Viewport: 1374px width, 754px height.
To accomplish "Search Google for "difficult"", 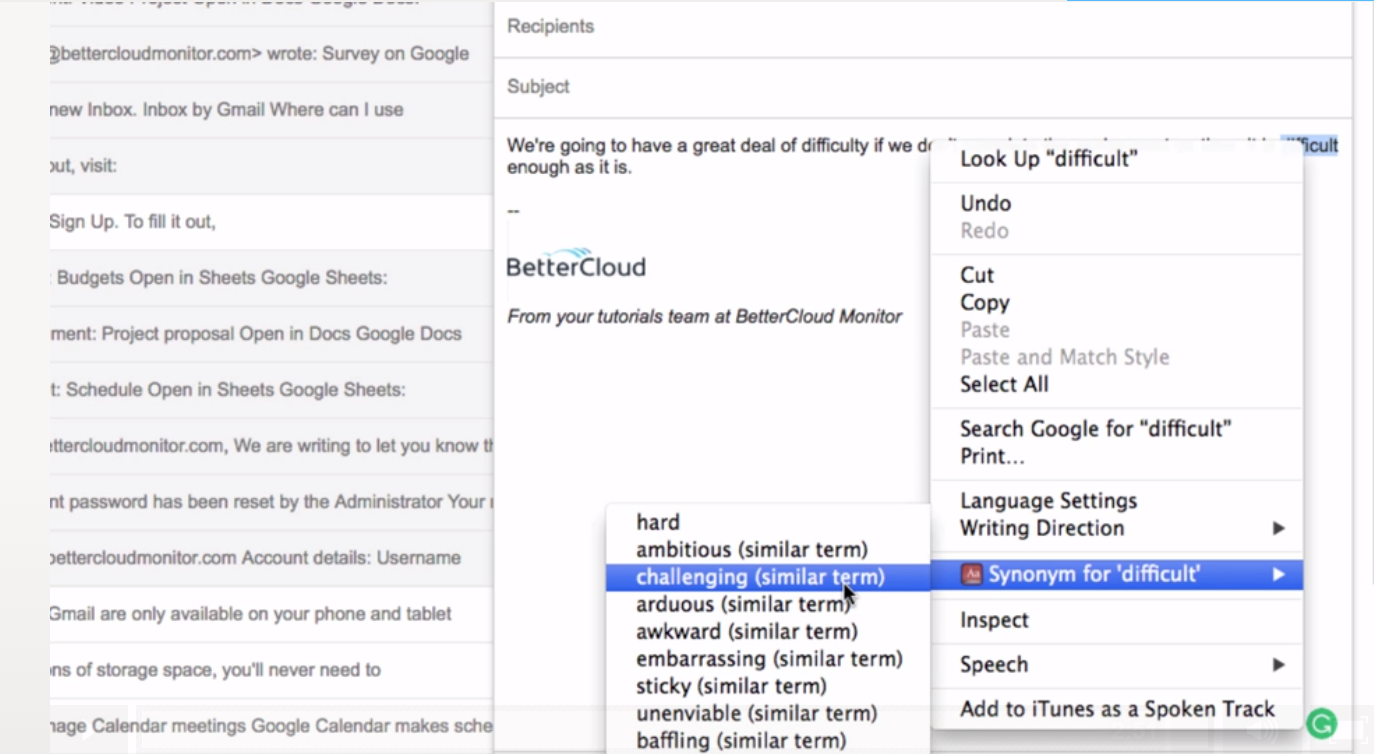I will (x=1116, y=429).
